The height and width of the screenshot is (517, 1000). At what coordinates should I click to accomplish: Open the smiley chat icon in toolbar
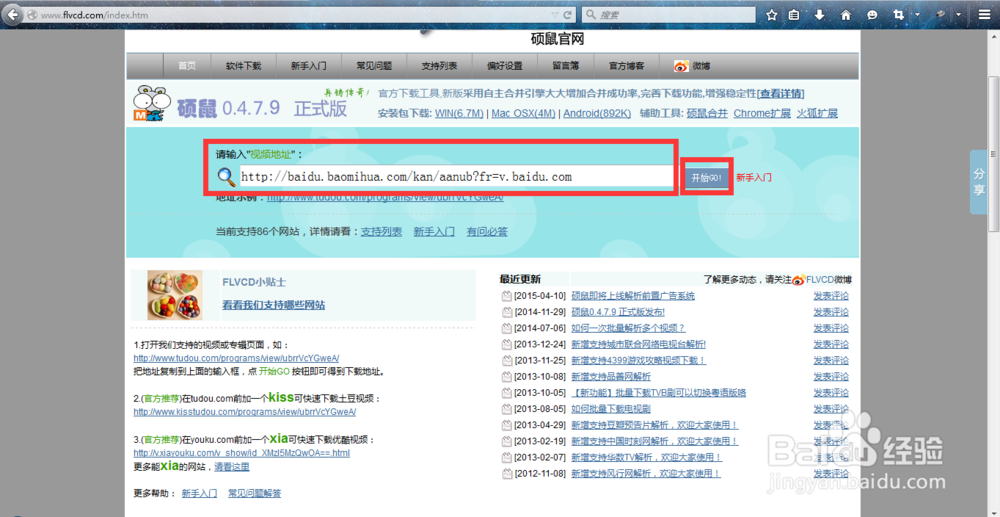(872, 15)
